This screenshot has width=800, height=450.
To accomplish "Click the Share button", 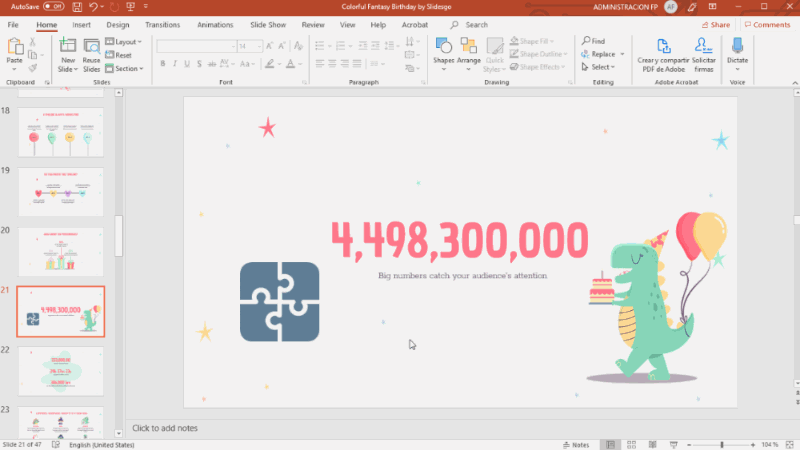I will coord(715,24).
